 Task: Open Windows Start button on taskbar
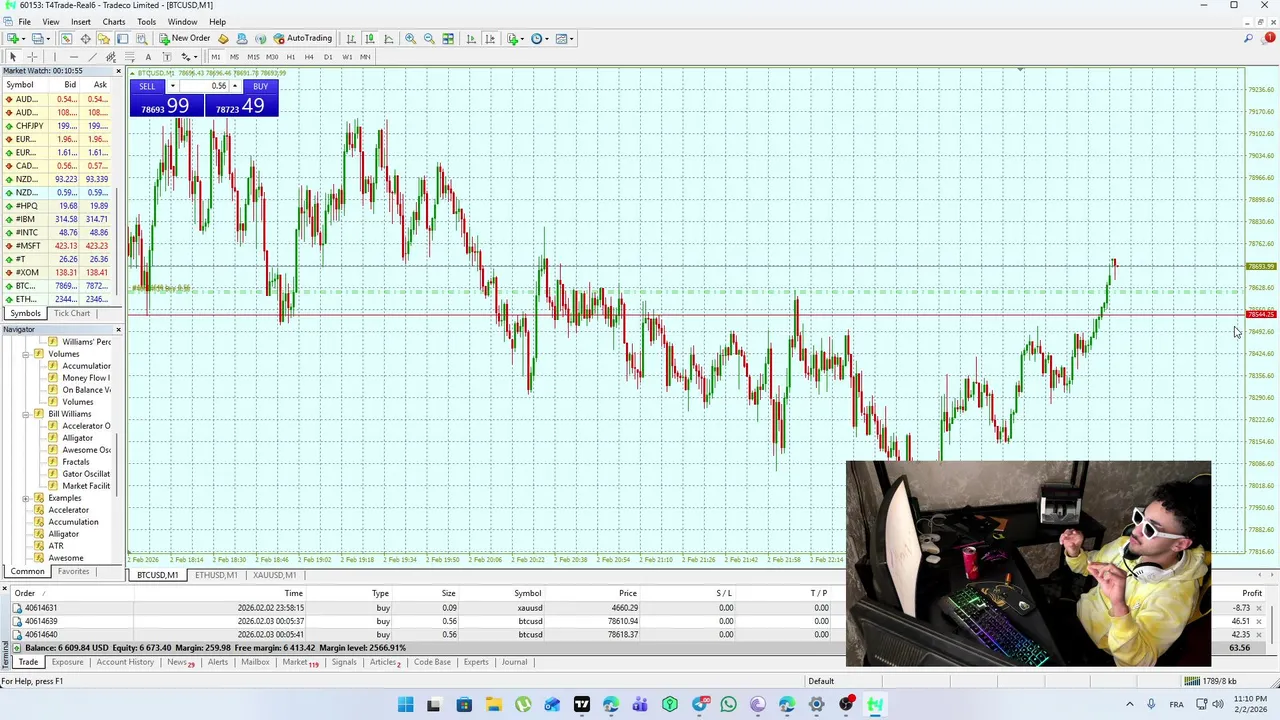pos(405,705)
